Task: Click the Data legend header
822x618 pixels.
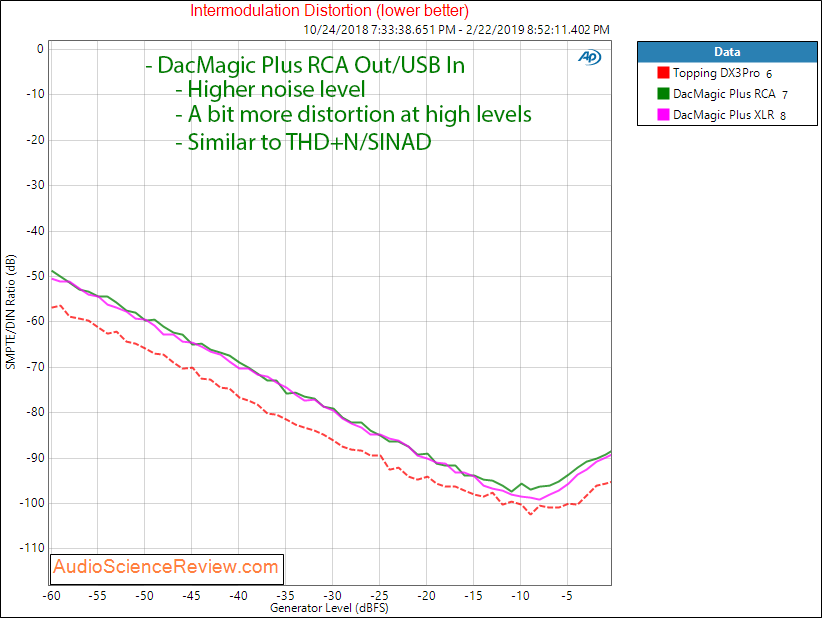Action: 727,52
